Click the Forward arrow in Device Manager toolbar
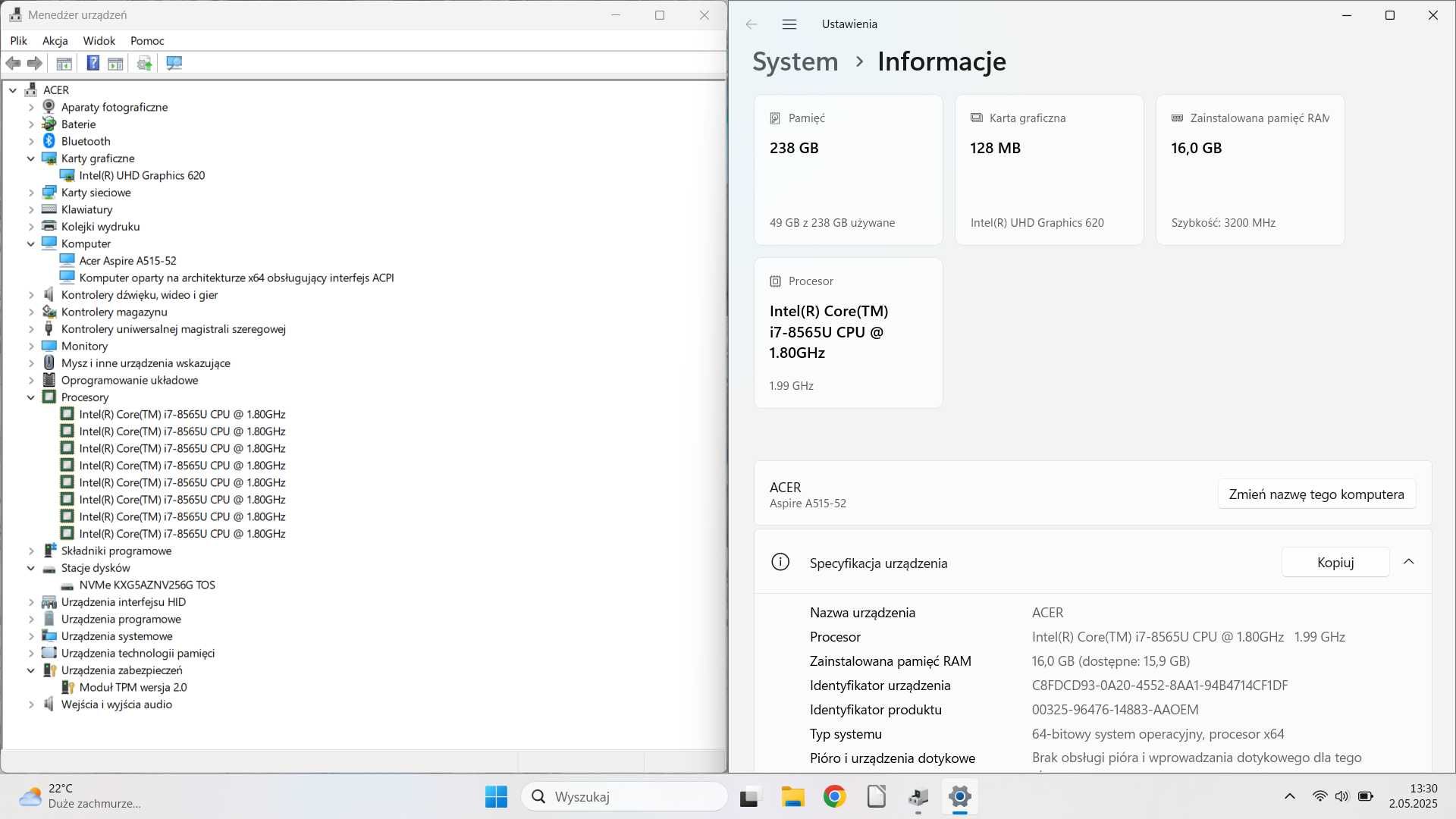The image size is (1456, 819). (x=35, y=64)
